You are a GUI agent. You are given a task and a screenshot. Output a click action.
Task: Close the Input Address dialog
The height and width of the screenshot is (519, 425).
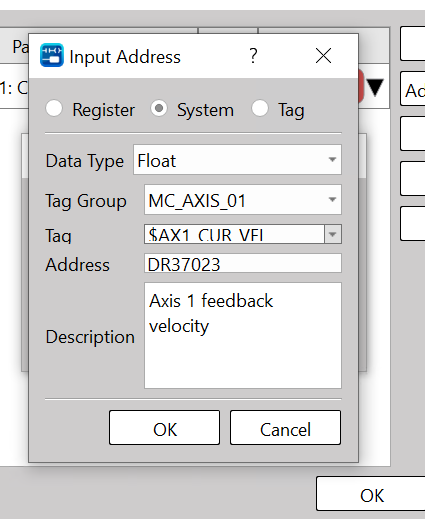(323, 56)
